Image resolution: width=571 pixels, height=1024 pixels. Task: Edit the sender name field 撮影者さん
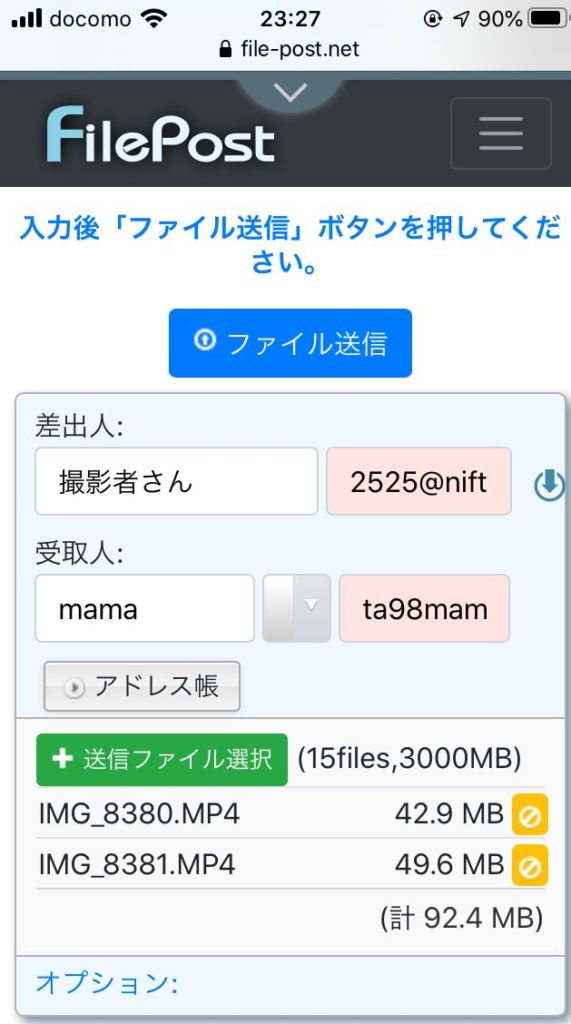coord(176,482)
